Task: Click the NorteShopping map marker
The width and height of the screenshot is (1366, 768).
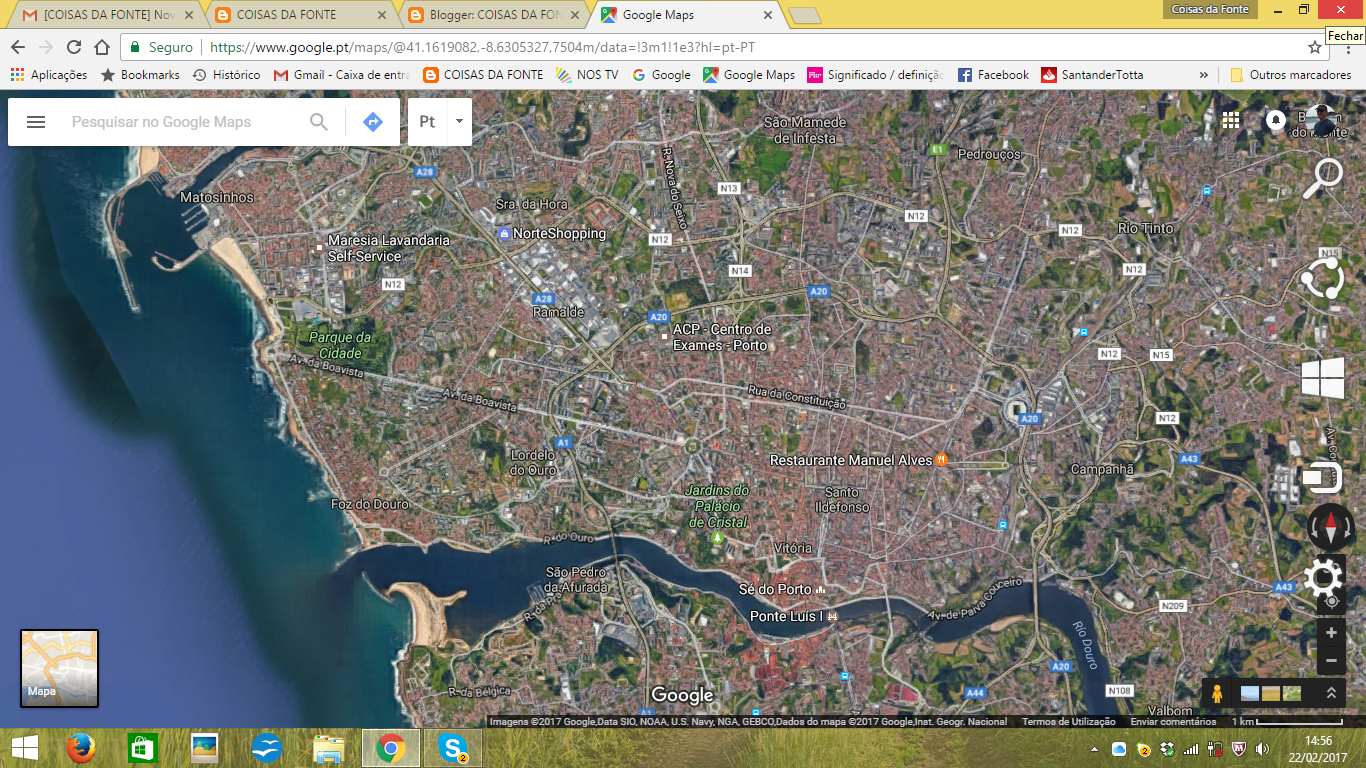Action: tap(505, 233)
